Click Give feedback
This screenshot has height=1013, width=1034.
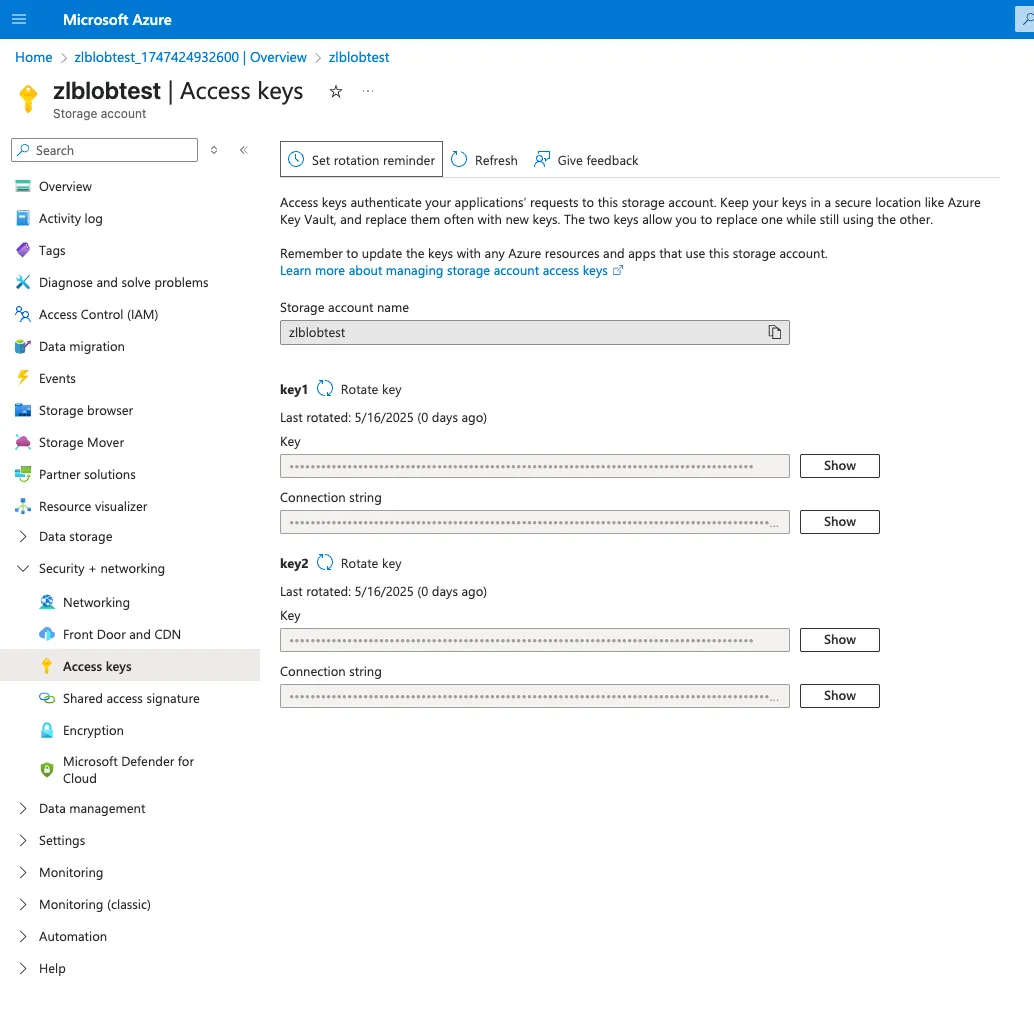[x=587, y=160]
